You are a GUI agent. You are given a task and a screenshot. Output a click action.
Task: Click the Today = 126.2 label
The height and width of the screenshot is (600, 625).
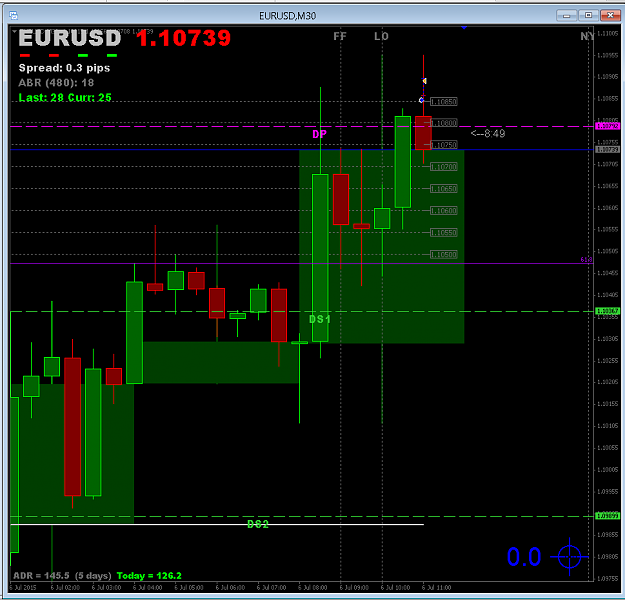[149, 576]
